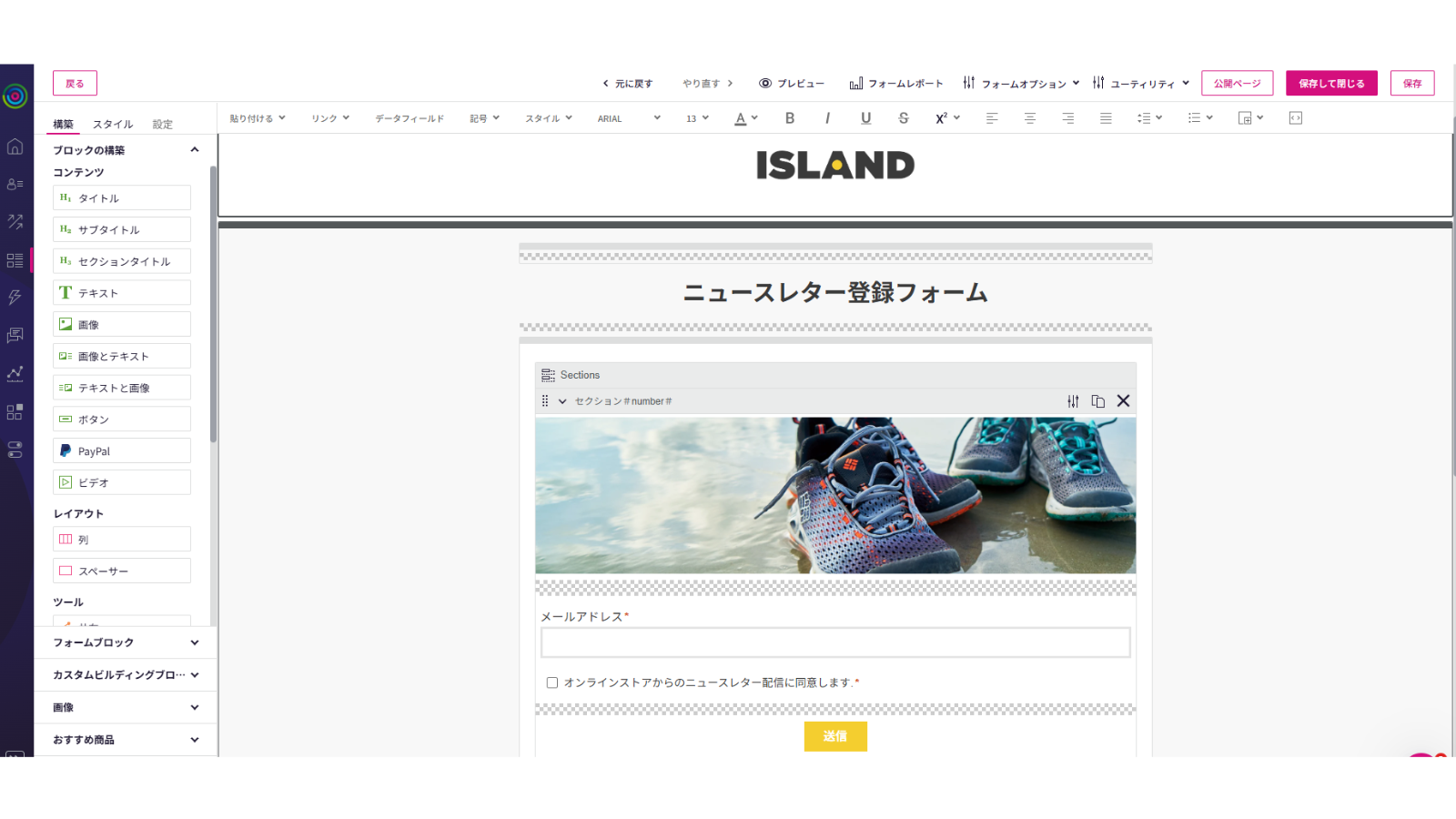Expand the おすすめ商品 panel
This screenshot has height=819, width=1456.
tap(126, 740)
